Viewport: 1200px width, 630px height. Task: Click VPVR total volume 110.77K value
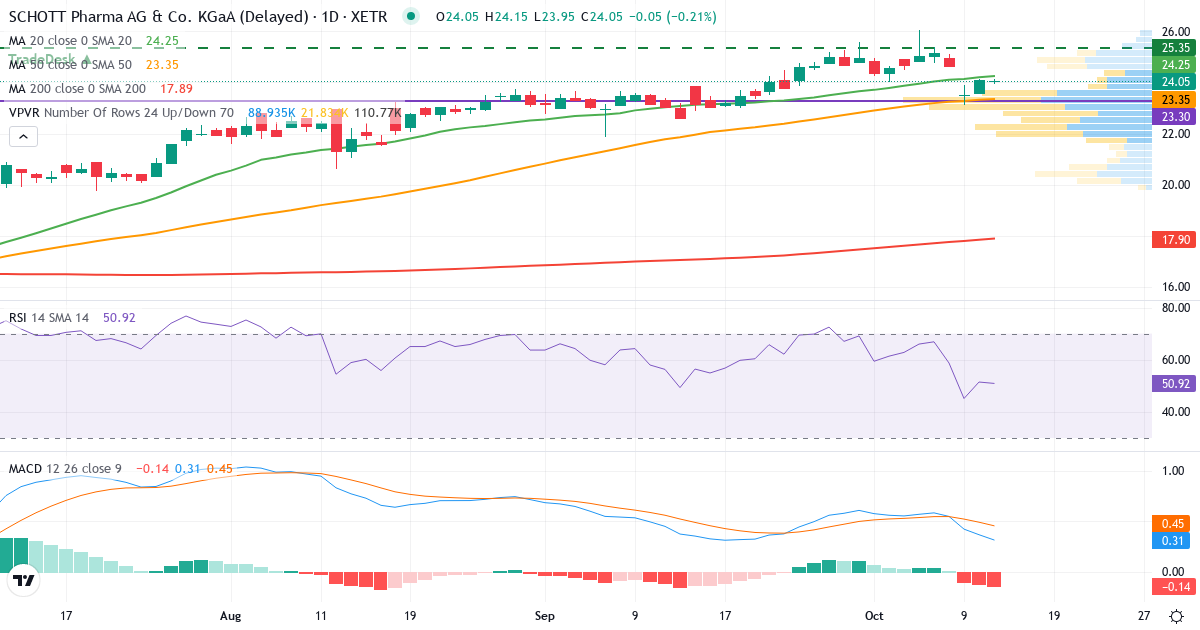[x=377, y=113]
